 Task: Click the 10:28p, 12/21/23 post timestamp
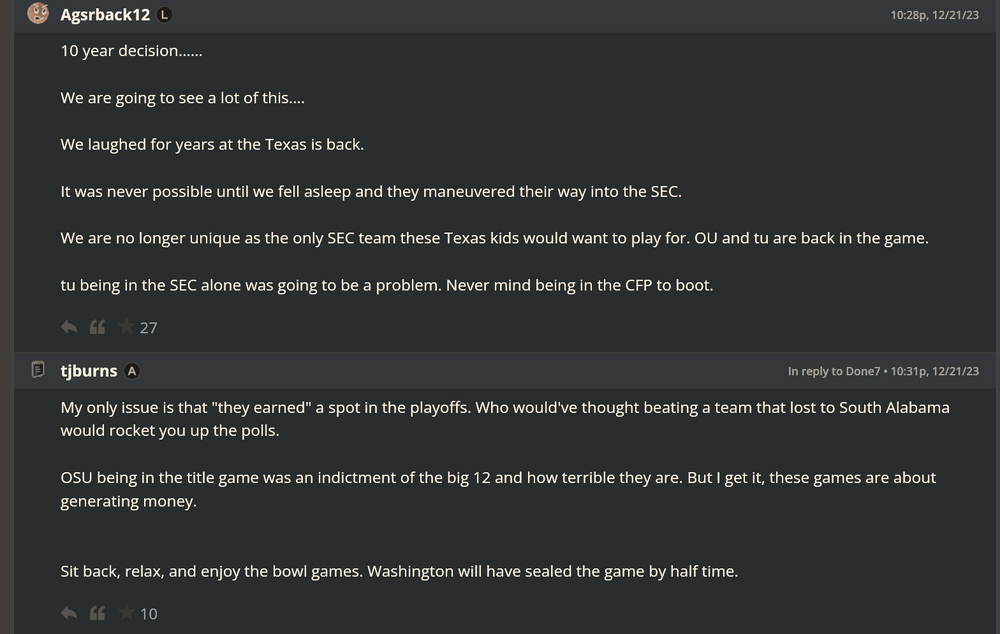[934, 15]
